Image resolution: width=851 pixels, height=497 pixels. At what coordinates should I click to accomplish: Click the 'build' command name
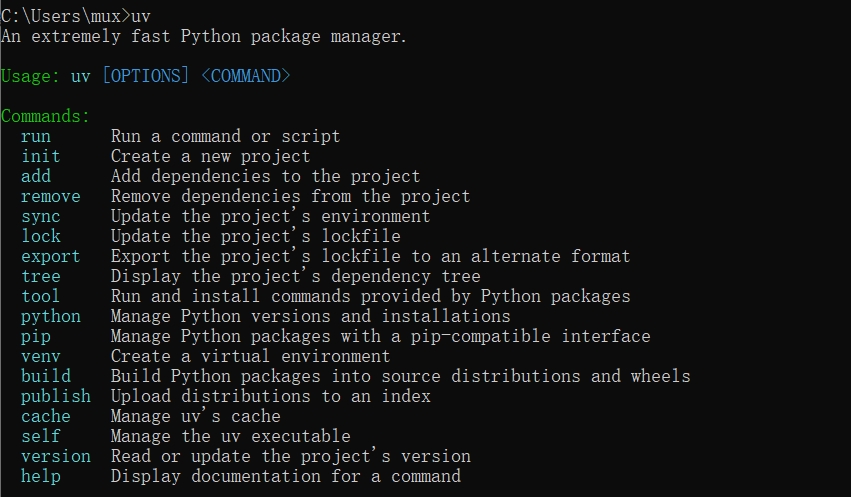[x=46, y=376]
